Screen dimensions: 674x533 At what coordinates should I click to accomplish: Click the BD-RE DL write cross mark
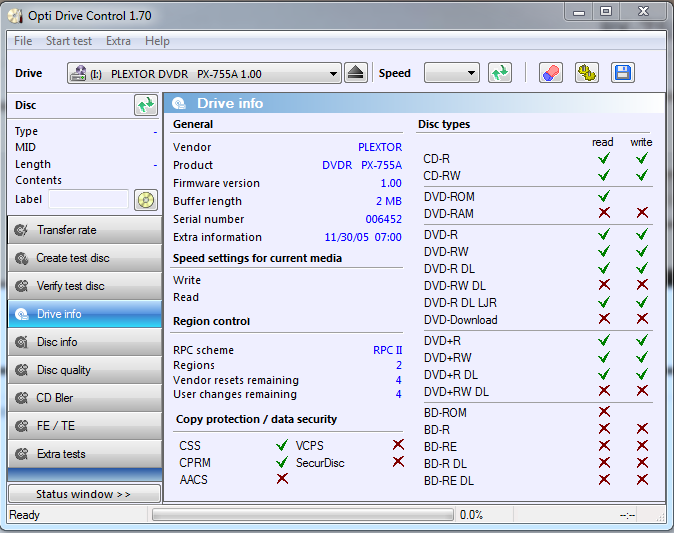point(643,479)
